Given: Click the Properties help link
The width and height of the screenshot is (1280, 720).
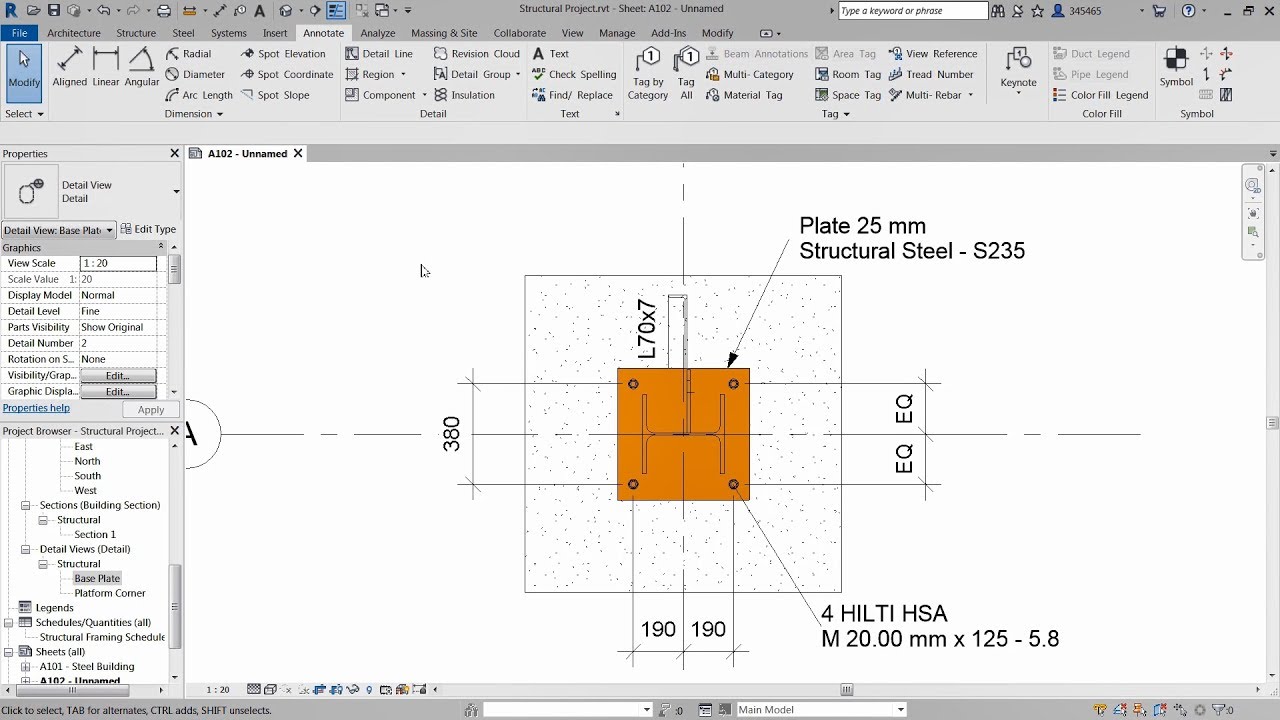Looking at the screenshot, I should (x=37, y=407).
